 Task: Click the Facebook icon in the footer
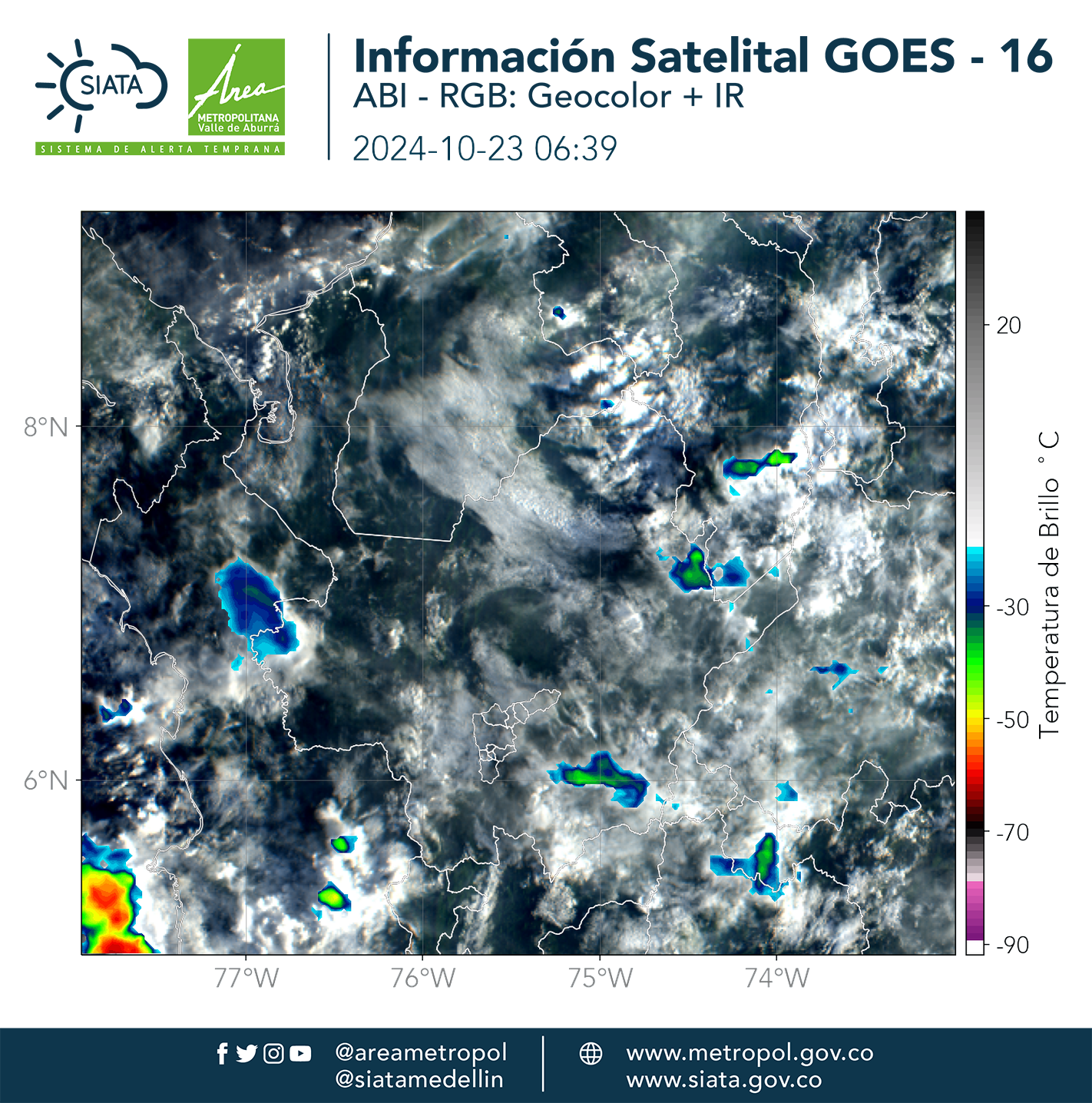click(x=222, y=1054)
